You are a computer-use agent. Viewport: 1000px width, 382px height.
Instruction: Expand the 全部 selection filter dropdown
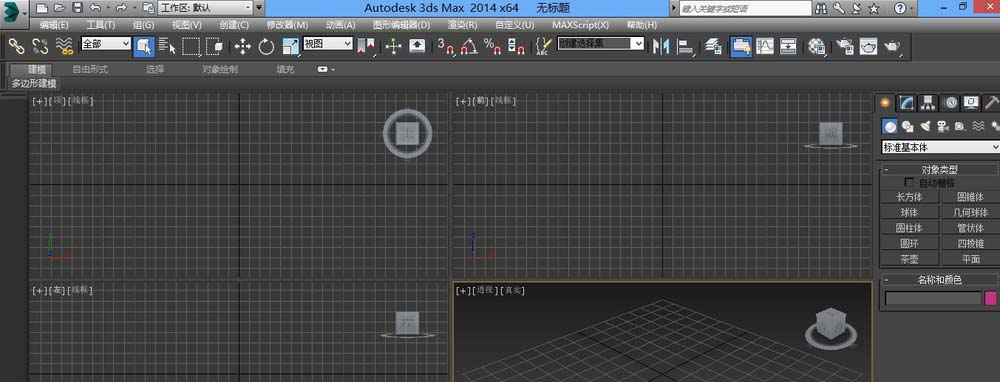coord(106,43)
